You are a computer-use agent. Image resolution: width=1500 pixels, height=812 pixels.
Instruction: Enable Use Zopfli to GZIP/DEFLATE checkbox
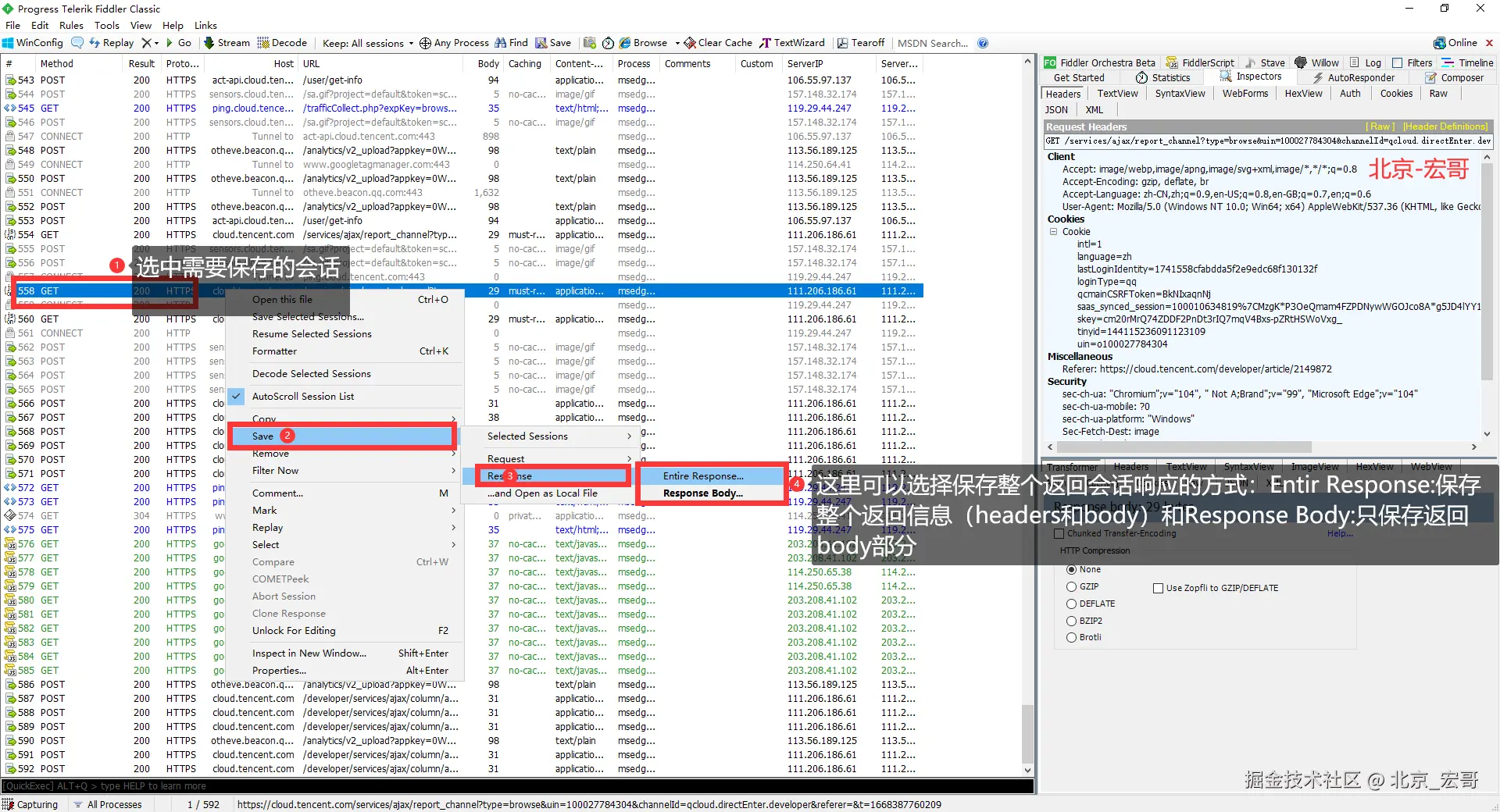(1159, 589)
